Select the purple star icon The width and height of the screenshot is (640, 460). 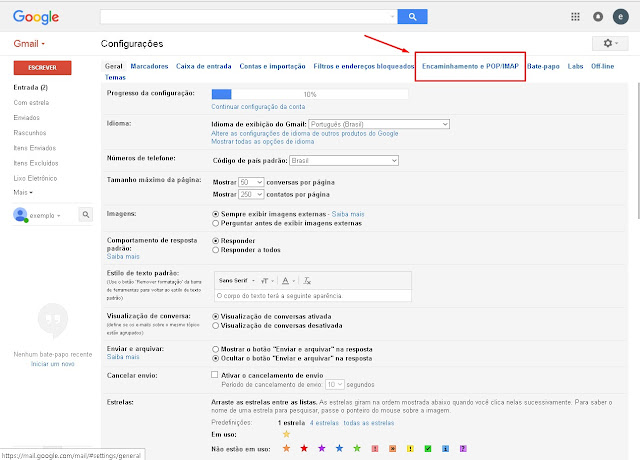(322, 449)
